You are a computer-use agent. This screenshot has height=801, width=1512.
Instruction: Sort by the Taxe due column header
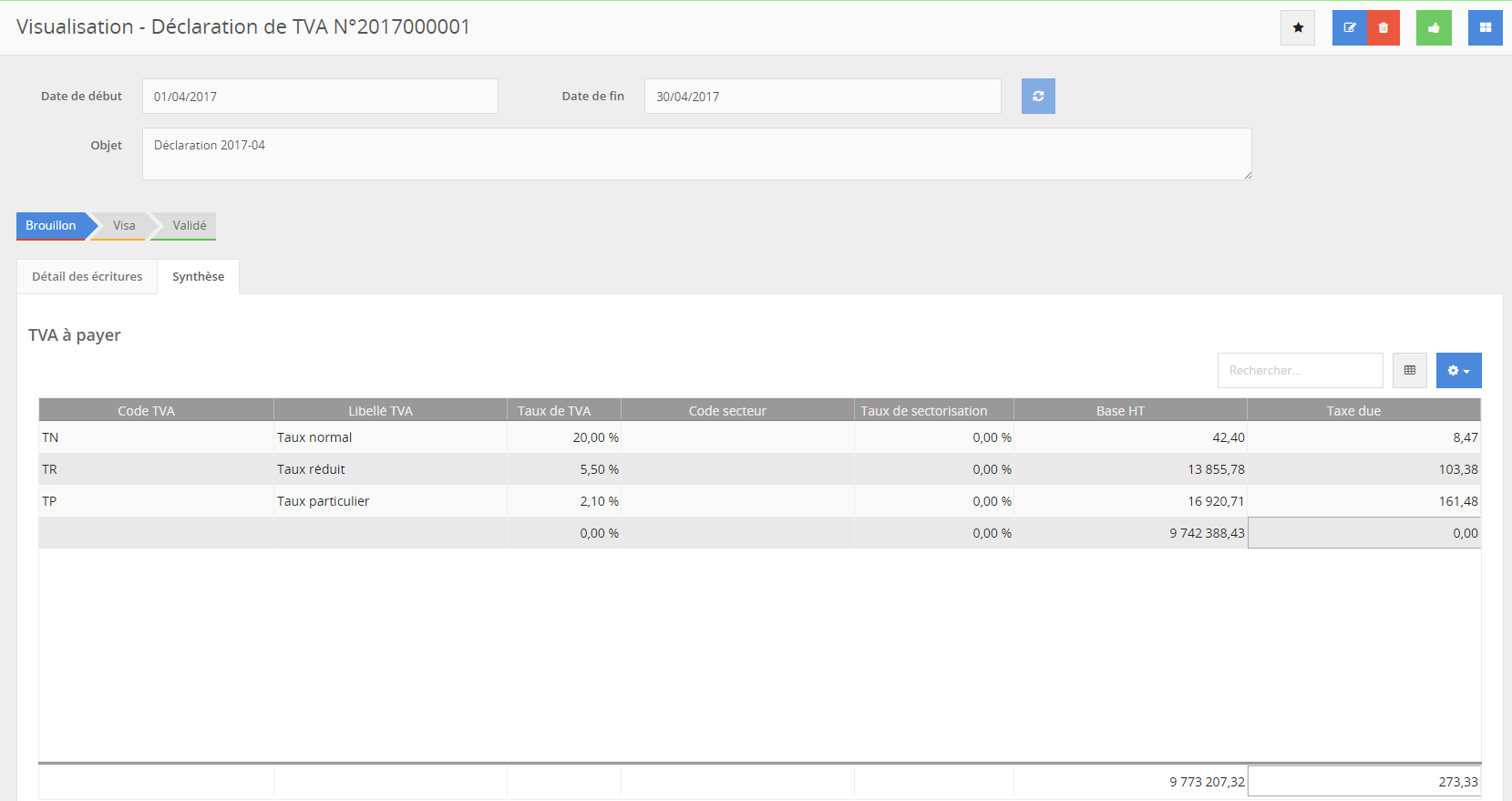[x=1353, y=411]
